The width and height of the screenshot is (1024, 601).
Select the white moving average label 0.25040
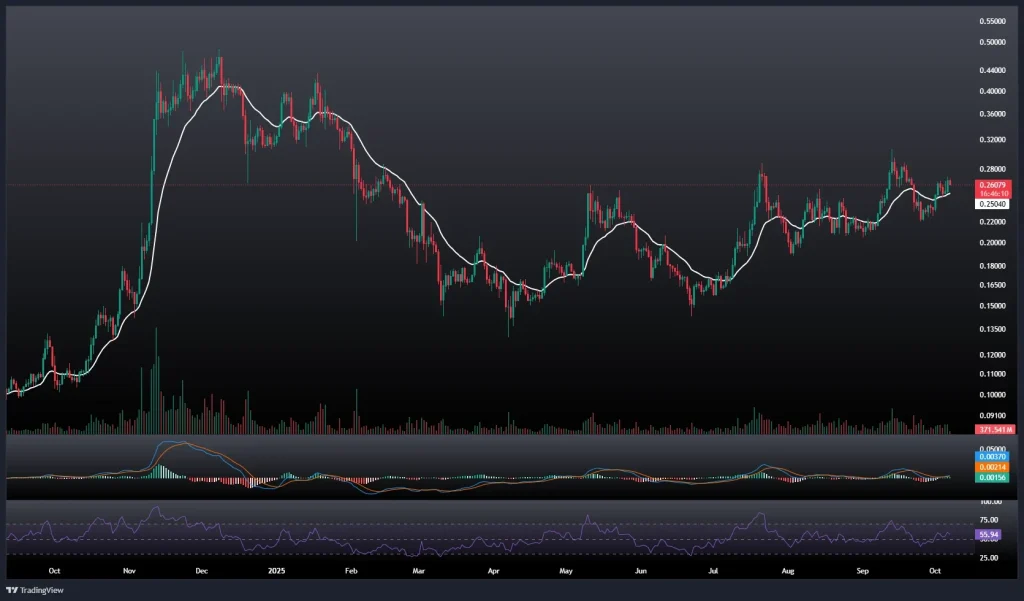point(994,204)
